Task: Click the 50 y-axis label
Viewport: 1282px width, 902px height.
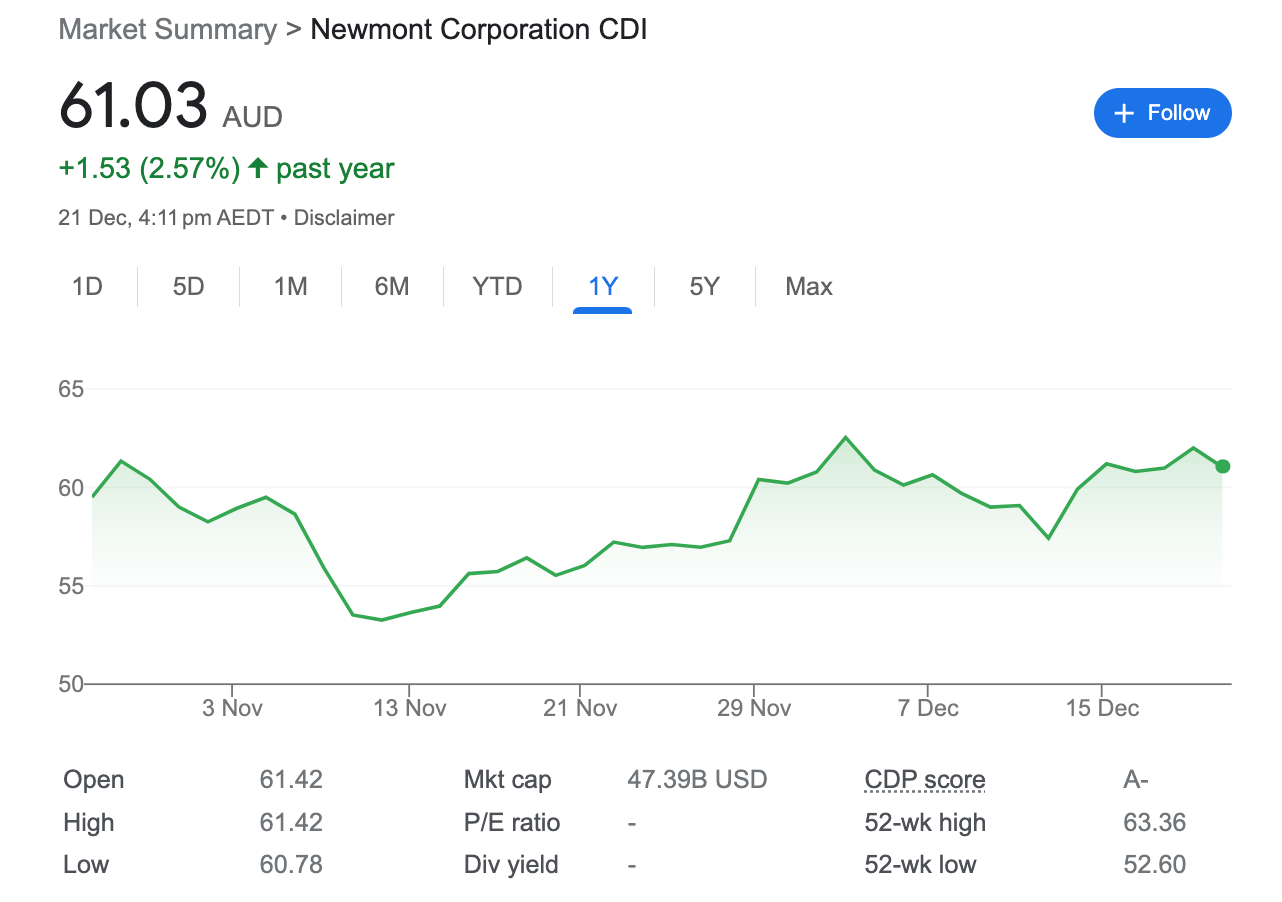Action: (72, 684)
